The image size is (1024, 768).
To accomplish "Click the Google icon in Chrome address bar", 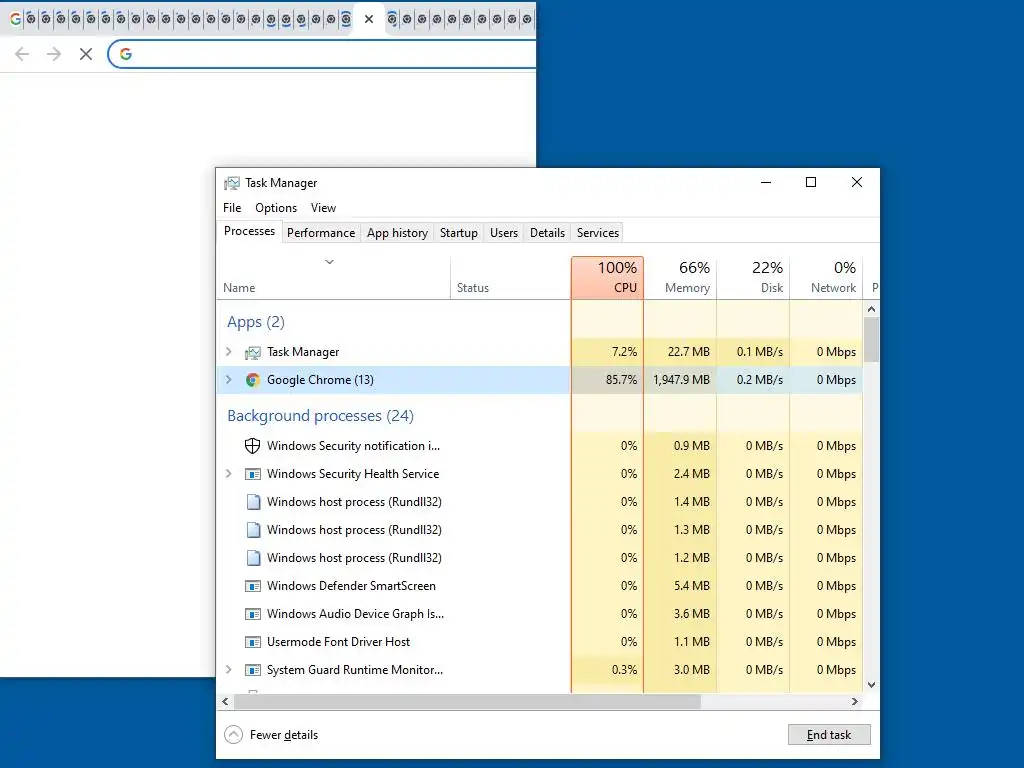I will (126, 54).
